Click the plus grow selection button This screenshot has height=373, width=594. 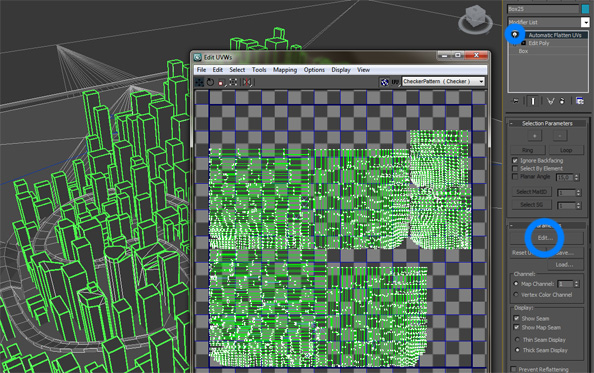click(535, 136)
